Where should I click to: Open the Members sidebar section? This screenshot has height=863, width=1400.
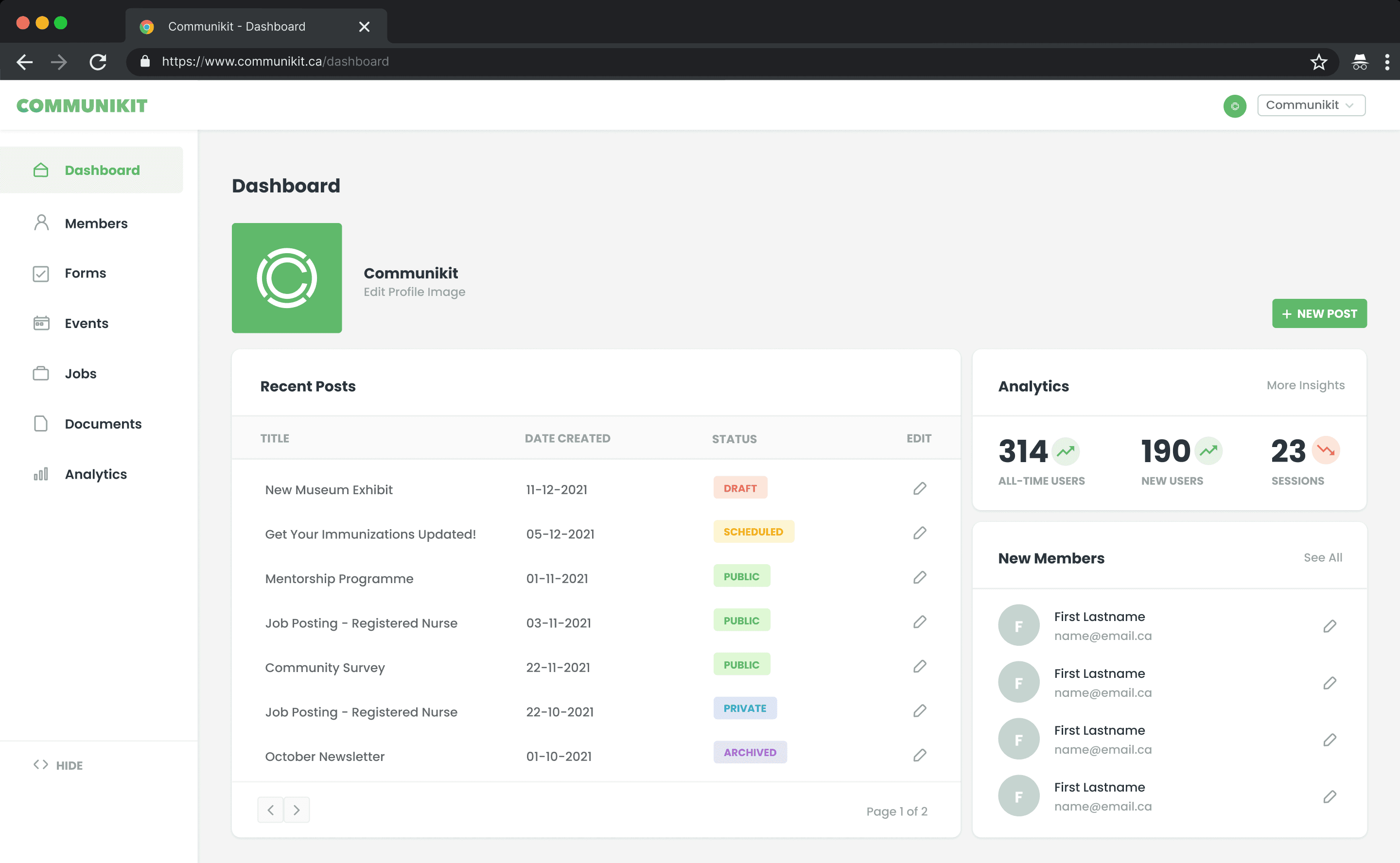tap(96, 223)
